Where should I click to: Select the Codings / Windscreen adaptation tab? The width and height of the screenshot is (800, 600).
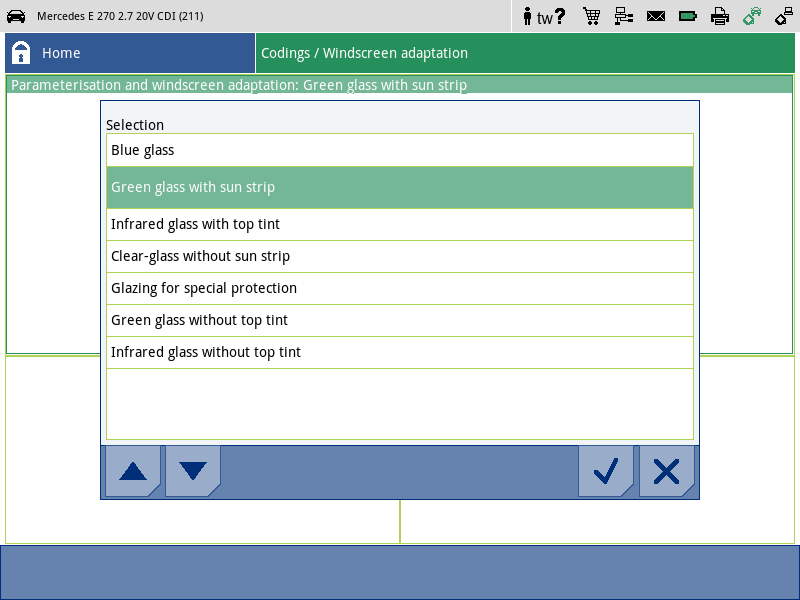click(367, 52)
